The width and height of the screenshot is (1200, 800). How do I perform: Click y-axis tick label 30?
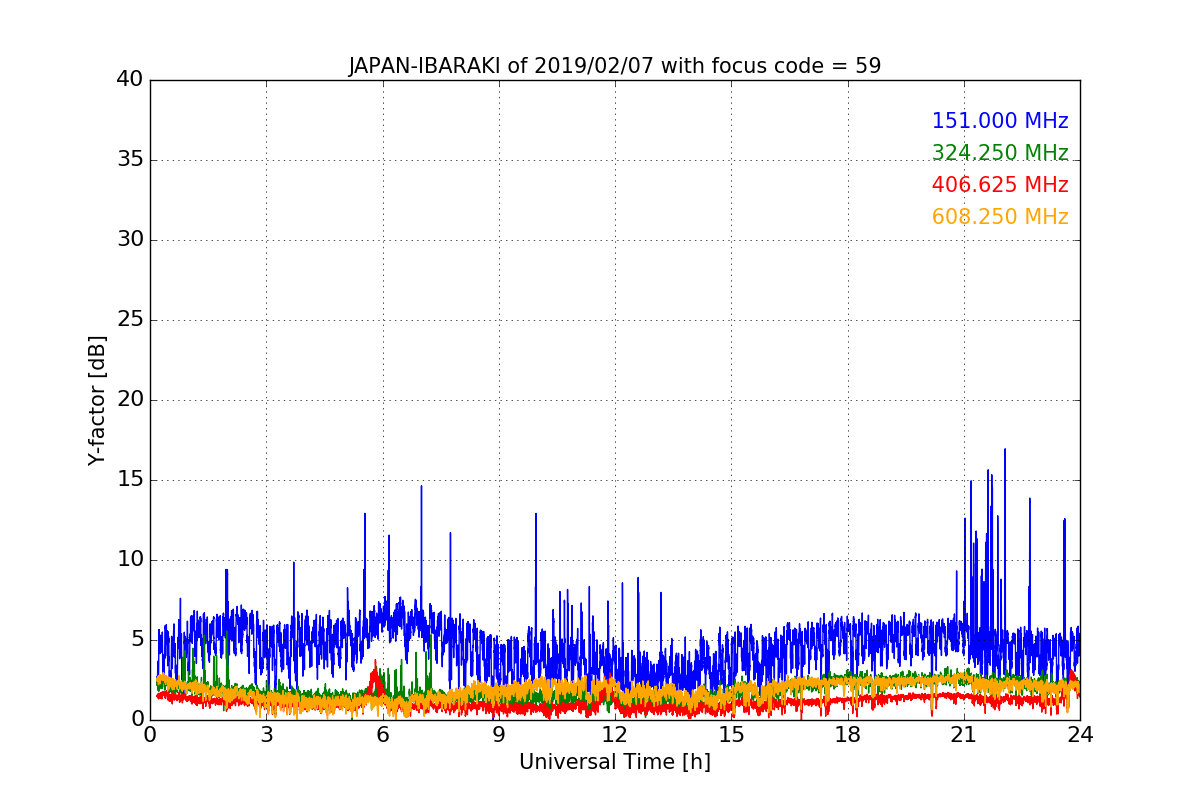pos(130,239)
